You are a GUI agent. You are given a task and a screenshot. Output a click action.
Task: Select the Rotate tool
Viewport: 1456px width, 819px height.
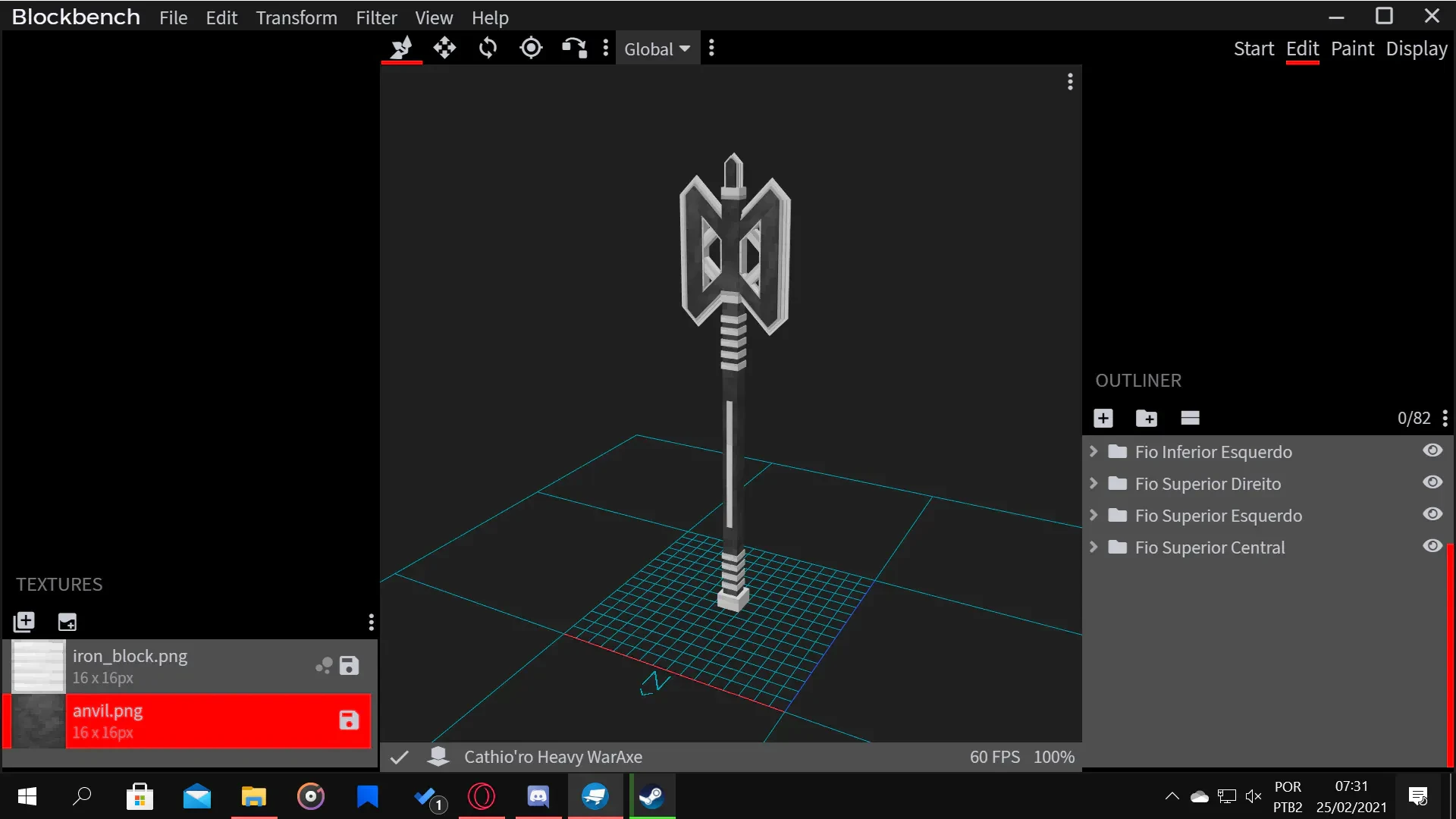[x=488, y=49]
